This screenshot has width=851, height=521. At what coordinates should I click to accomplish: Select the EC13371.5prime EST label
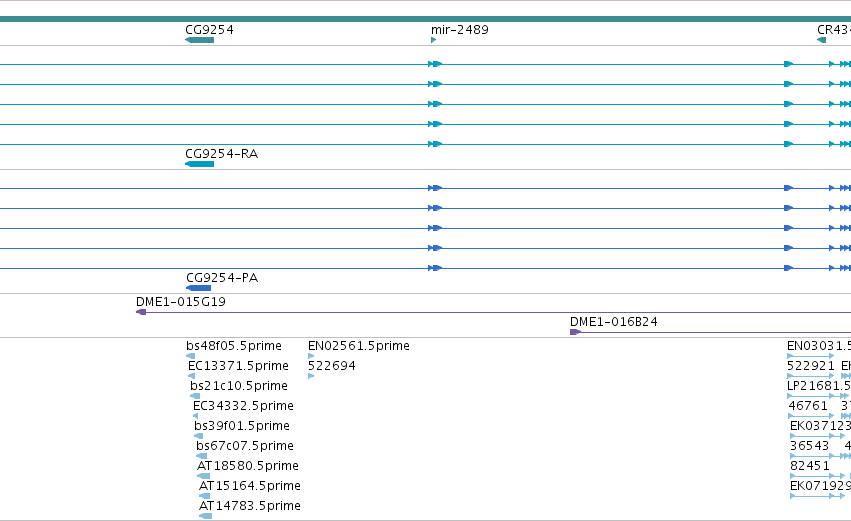[x=238, y=366]
